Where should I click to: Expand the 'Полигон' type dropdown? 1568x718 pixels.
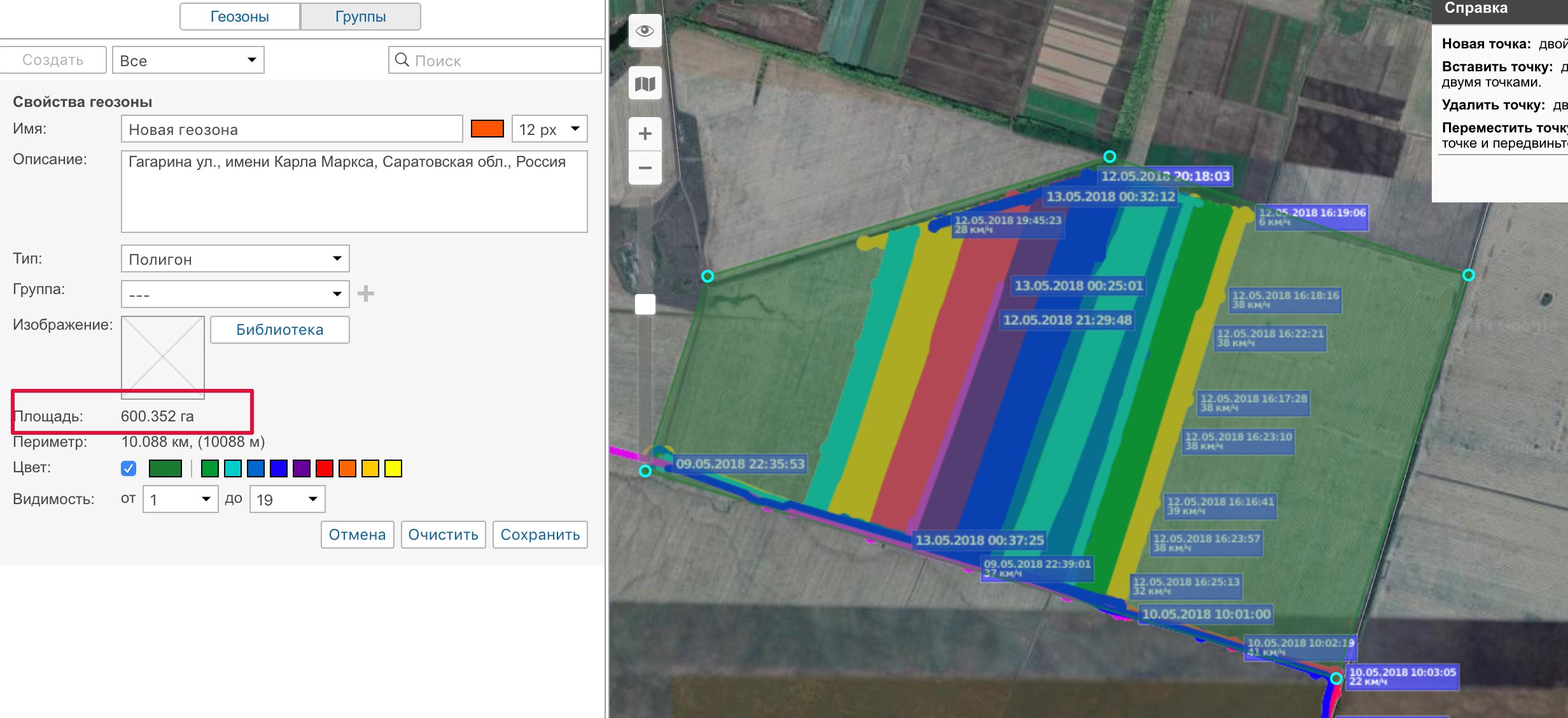[x=235, y=259]
